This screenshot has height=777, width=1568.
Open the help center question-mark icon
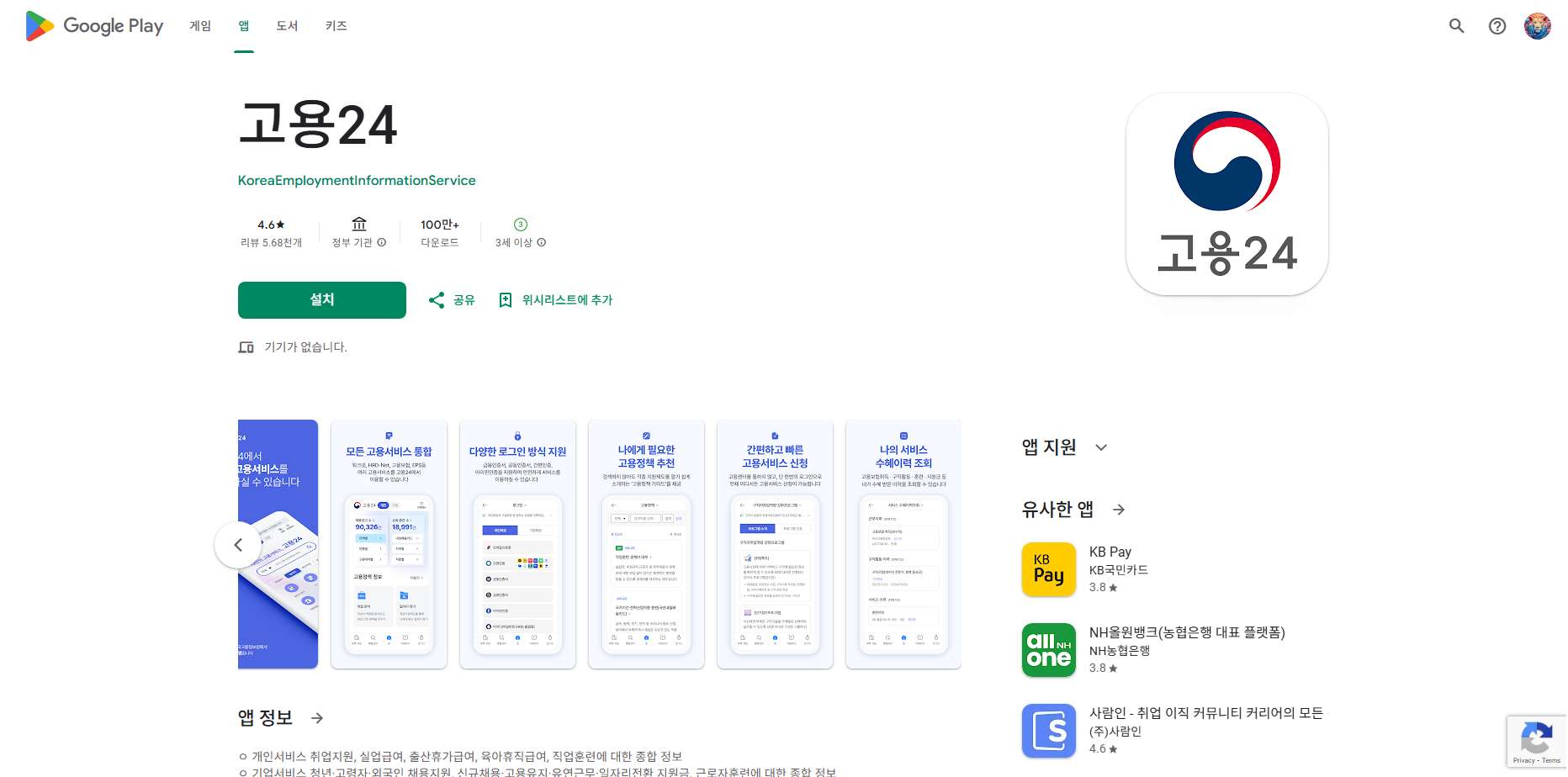click(1497, 26)
